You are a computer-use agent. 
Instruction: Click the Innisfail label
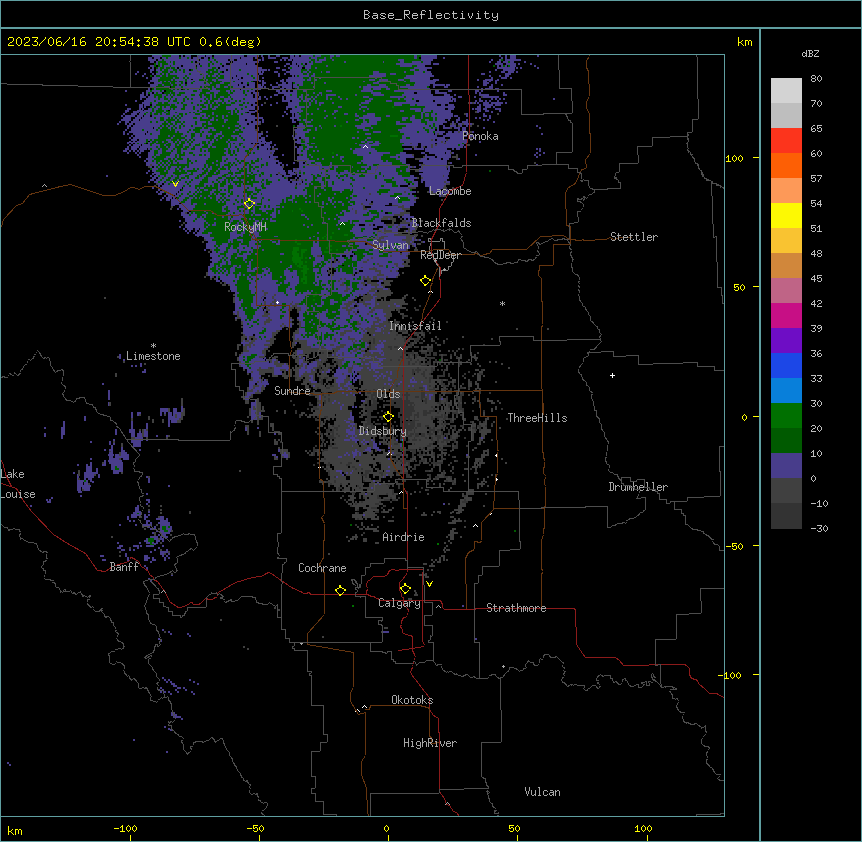(x=415, y=326)
